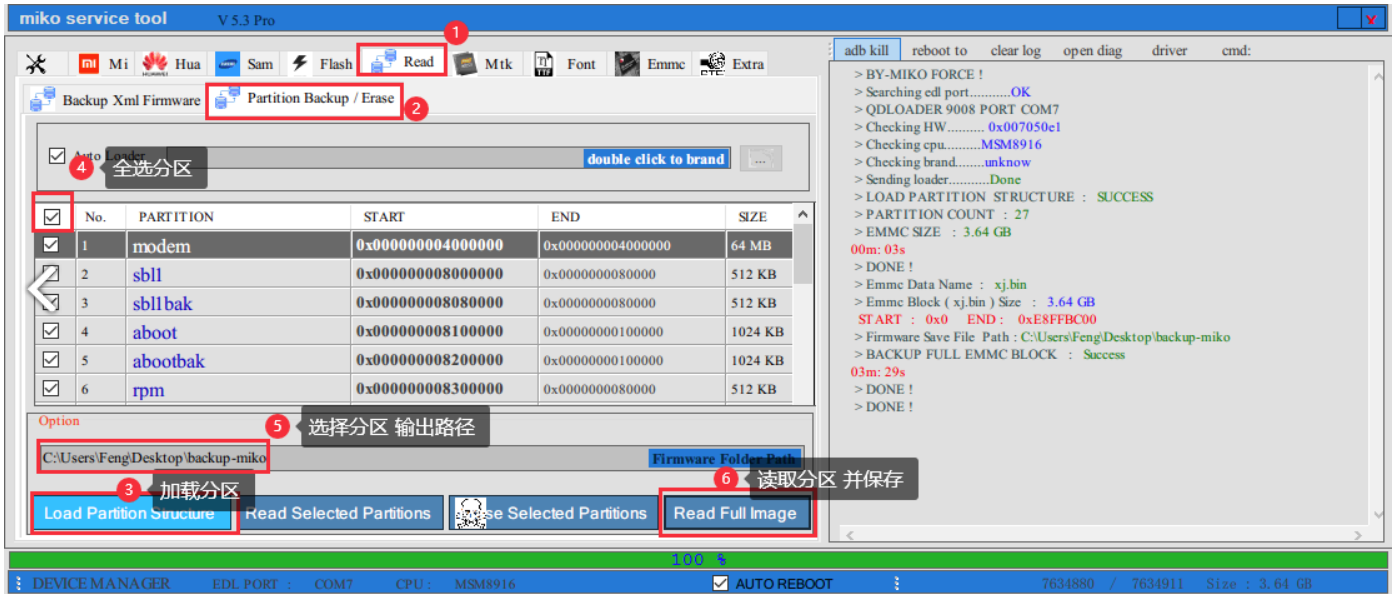The image size is (1394, 594).
Task: Click the 'reboot to' toolbar item
Action: click(939, 51)
